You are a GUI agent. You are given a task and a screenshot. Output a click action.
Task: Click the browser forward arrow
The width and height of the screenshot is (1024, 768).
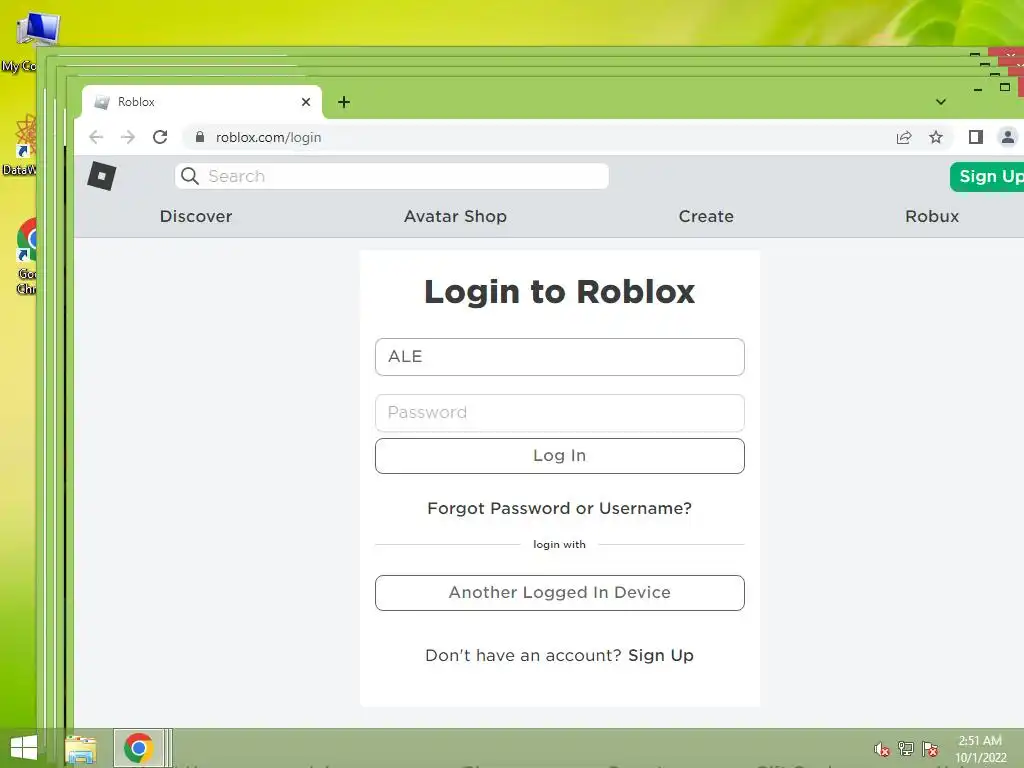128,137
